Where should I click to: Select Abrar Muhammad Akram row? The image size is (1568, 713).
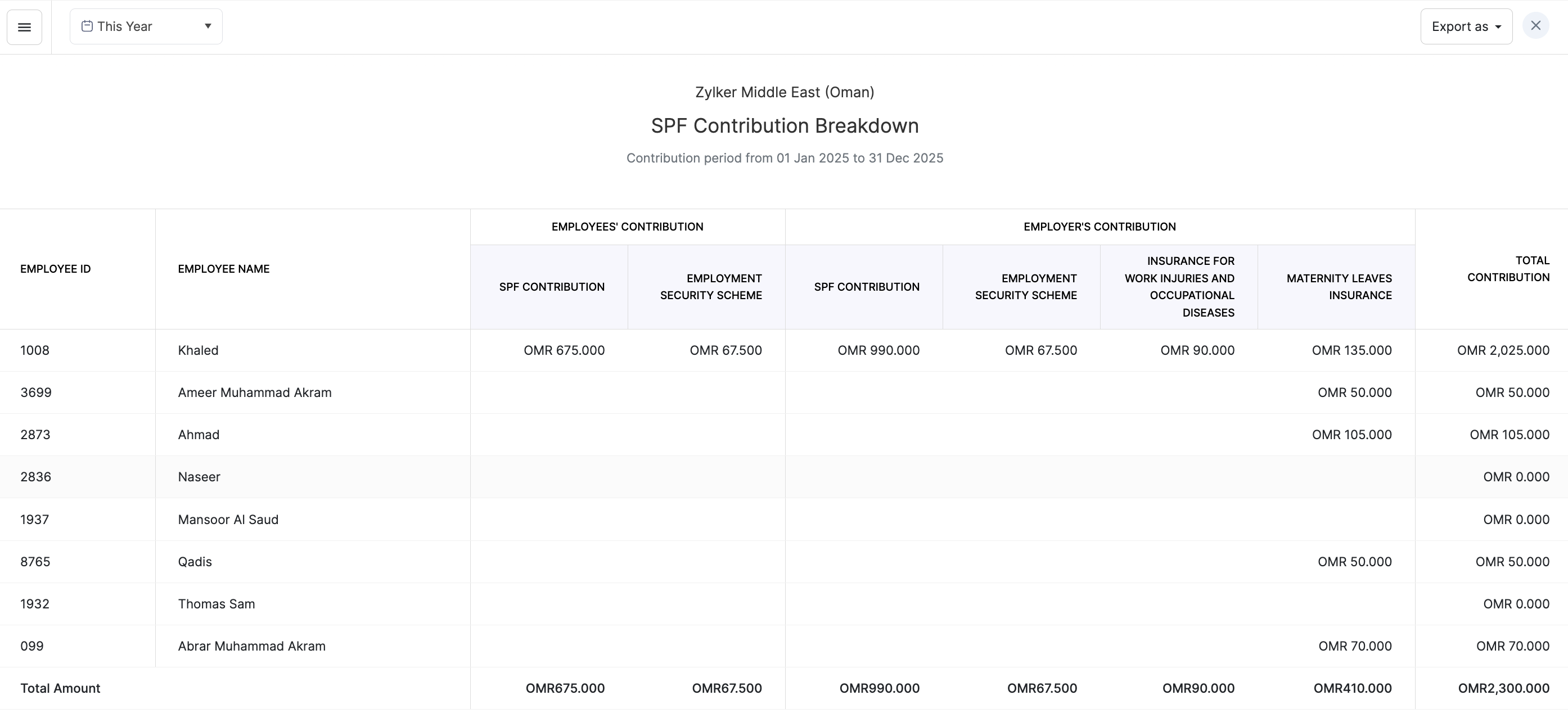251,646
